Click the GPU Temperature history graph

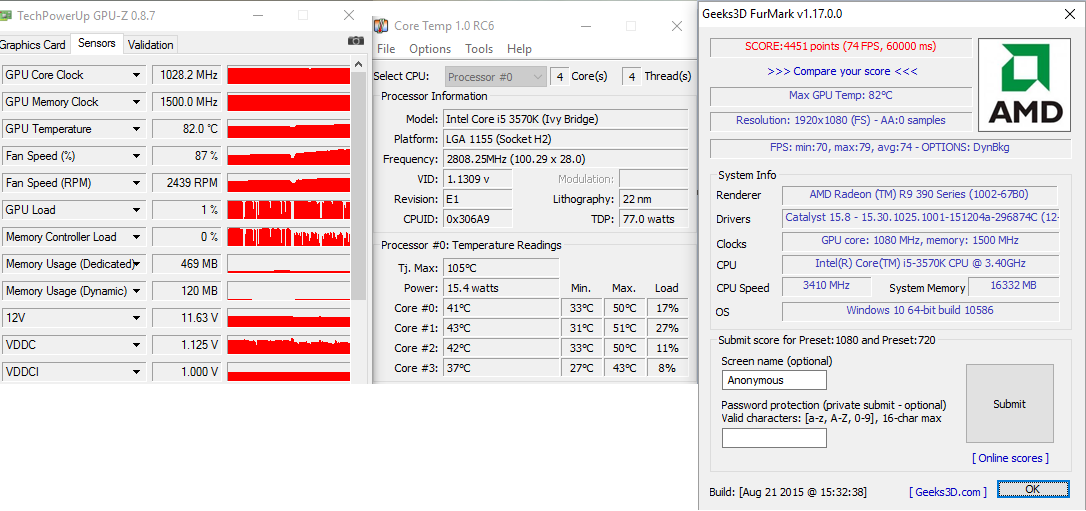[x=289, y=129]
